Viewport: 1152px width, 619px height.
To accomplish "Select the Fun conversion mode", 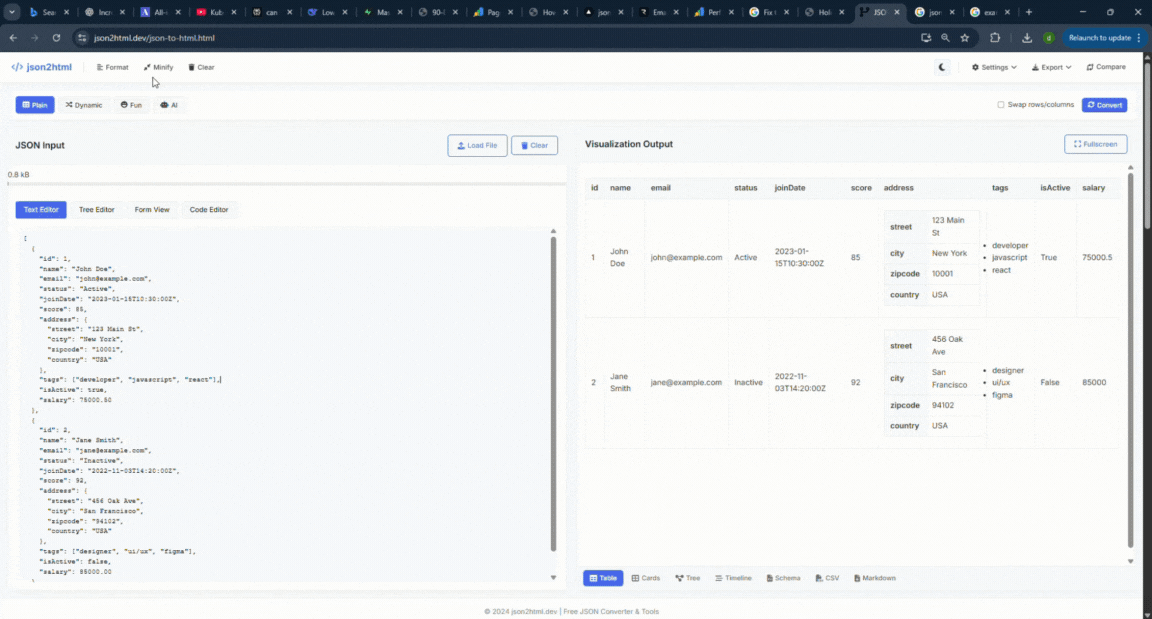I will 131,104.
